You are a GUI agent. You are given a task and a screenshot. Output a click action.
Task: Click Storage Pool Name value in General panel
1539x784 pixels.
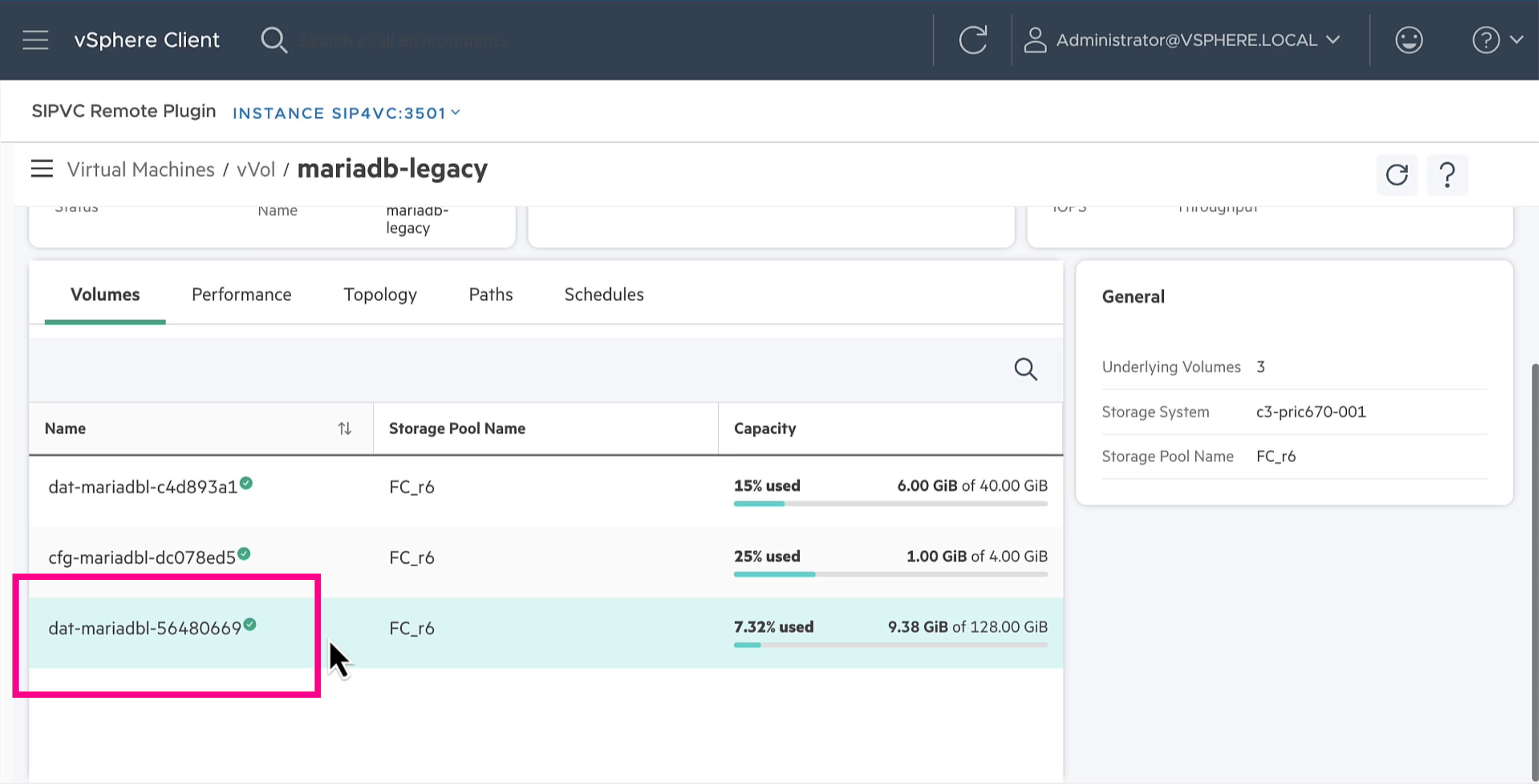tap(1275, 457)
